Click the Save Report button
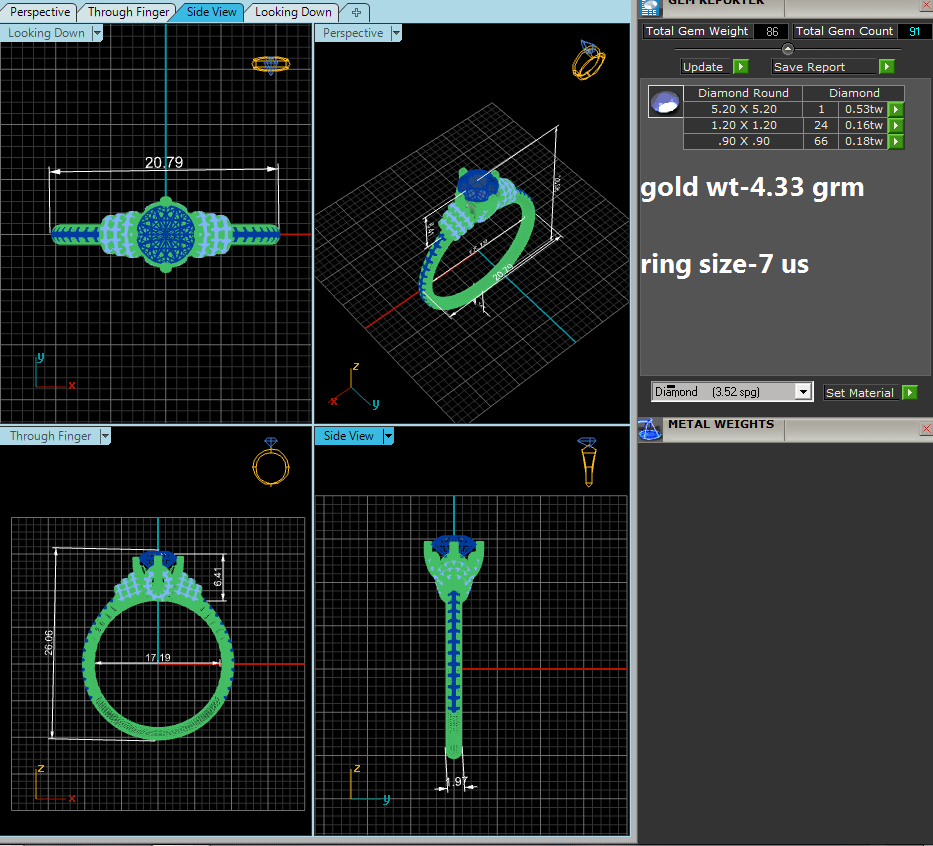 click(823, 67)
